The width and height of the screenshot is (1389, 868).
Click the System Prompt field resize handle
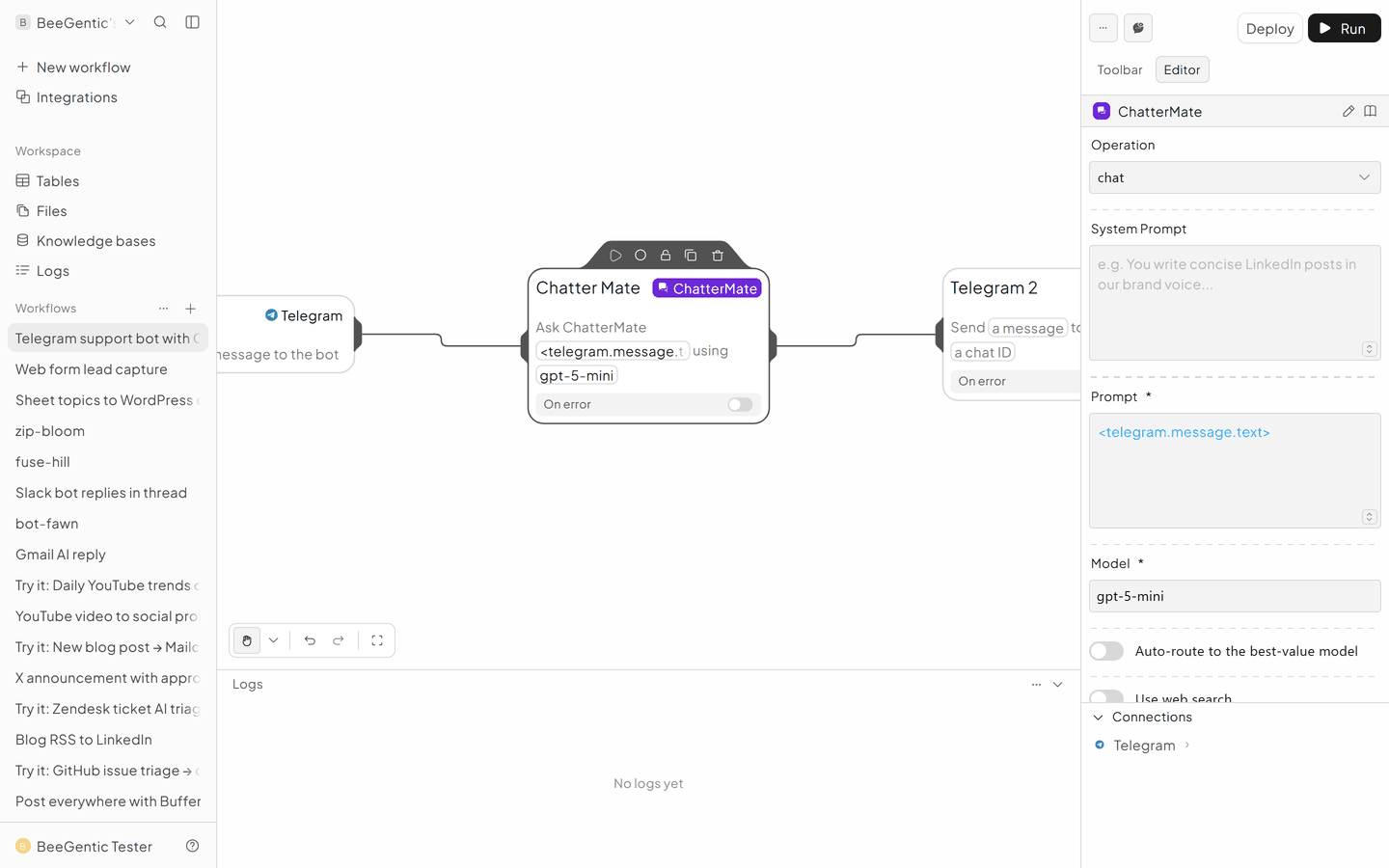click(x=1369, y=349)
